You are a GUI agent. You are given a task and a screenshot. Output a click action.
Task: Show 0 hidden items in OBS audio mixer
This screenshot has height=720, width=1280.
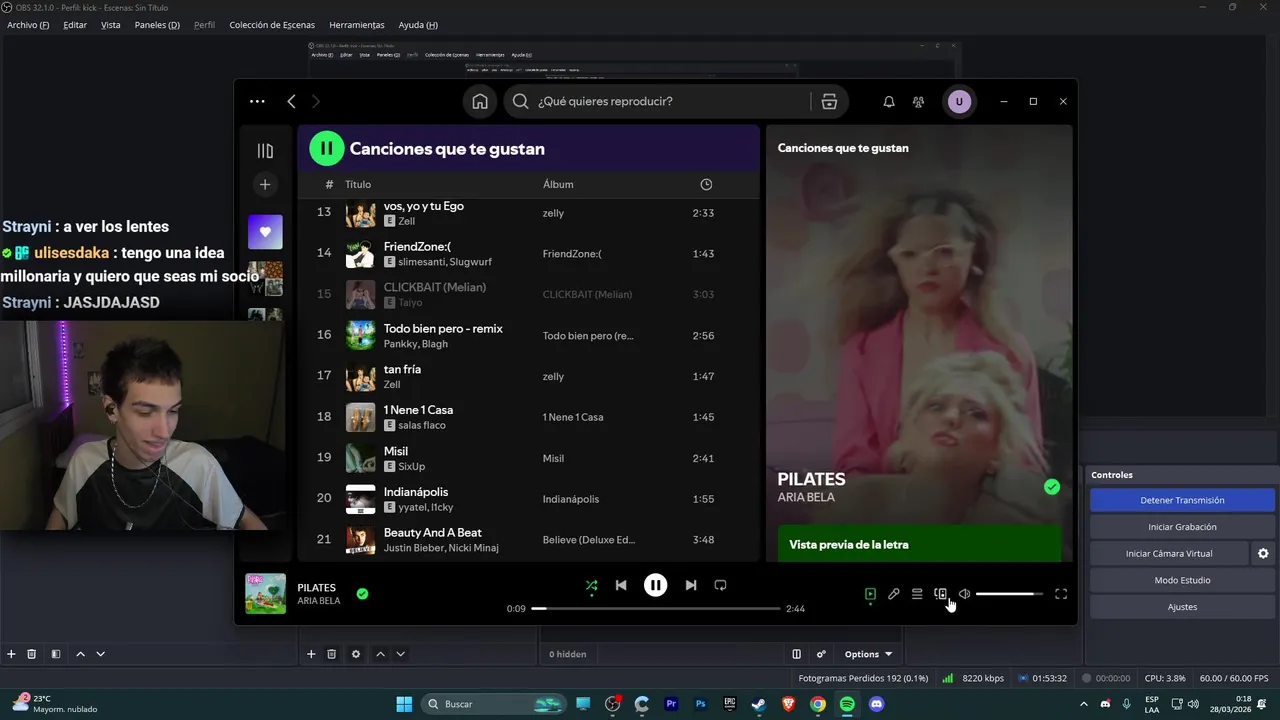click(567, 654)
